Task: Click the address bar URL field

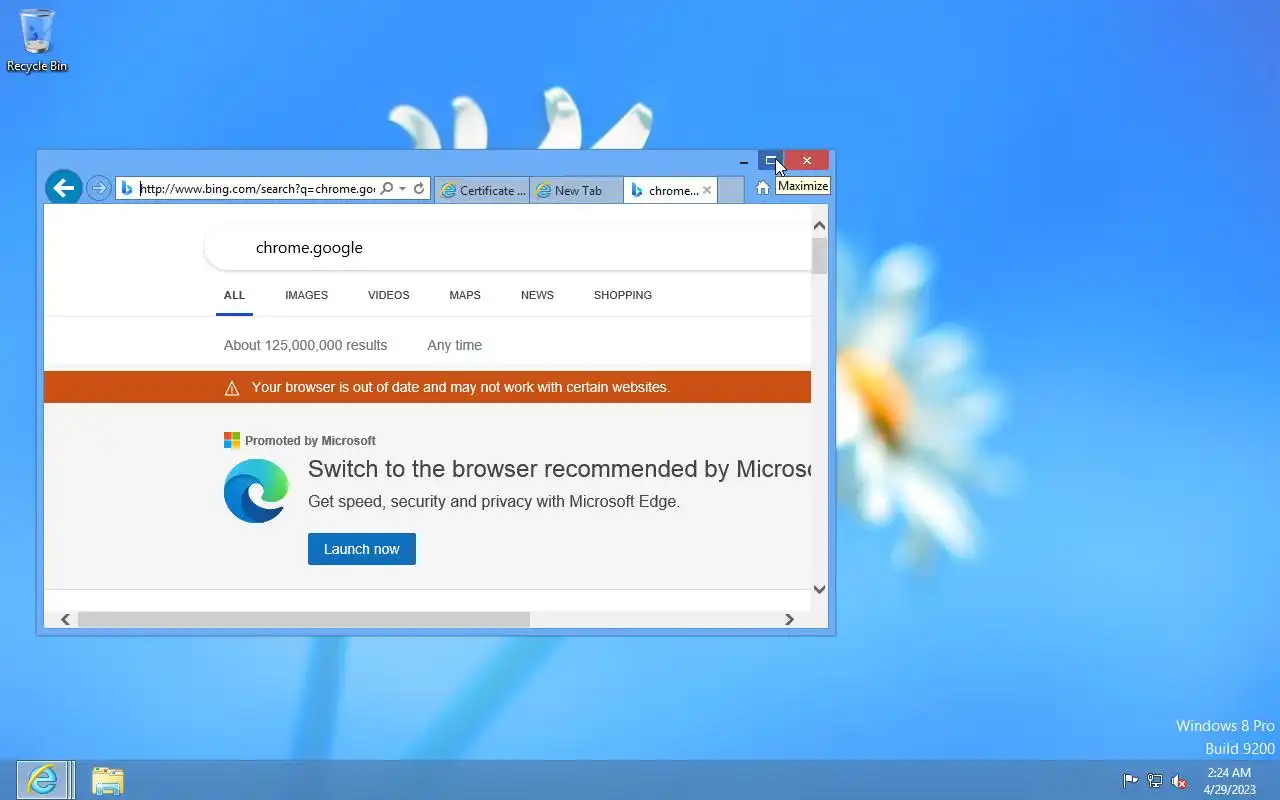Action: tap(257, 188)
